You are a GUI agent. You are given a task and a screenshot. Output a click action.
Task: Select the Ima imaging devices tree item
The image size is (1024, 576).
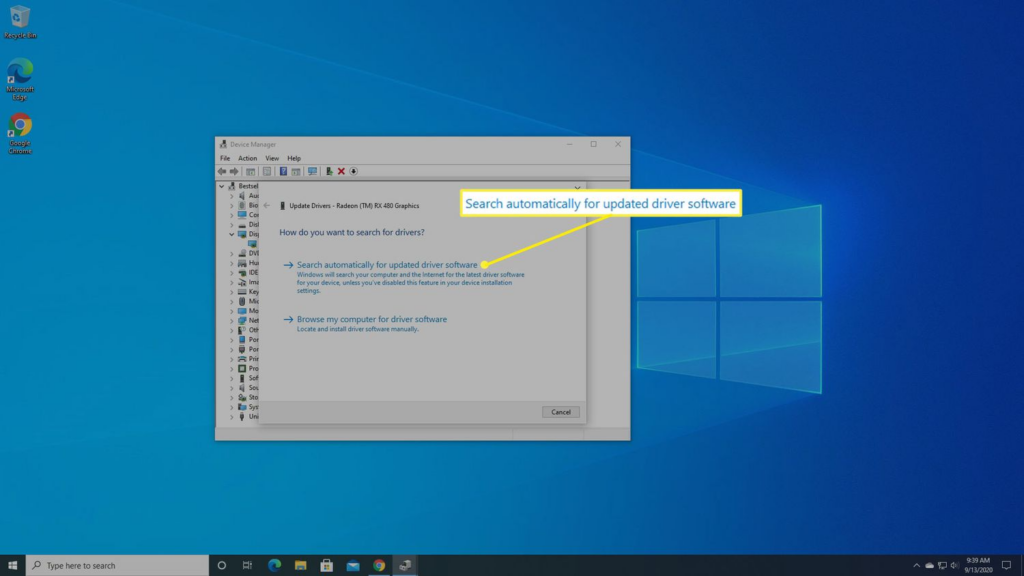pos(248,282)
